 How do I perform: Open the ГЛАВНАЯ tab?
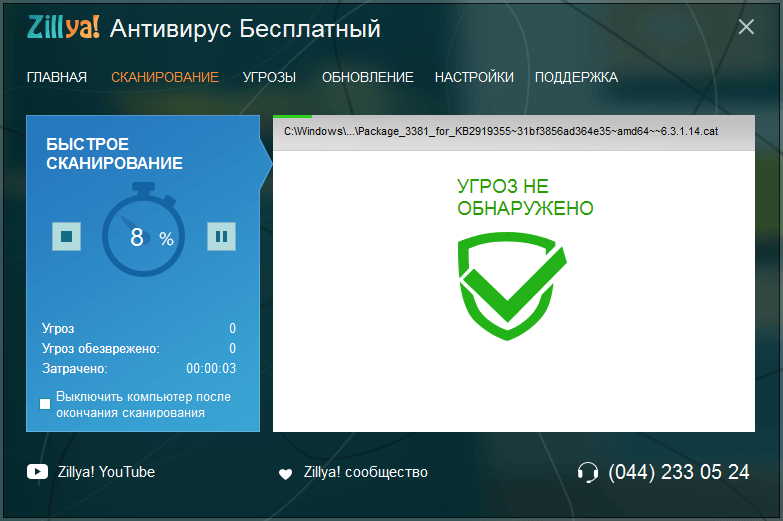click(x=57, y=77)
